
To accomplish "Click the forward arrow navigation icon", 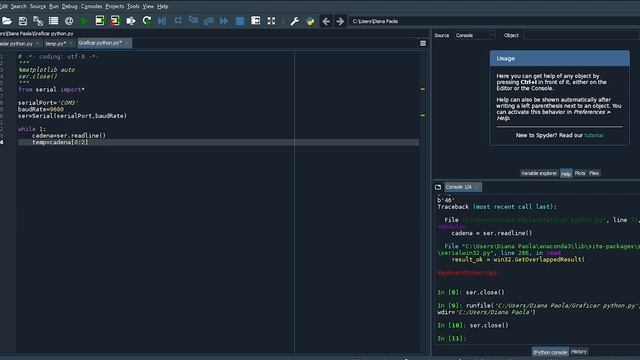I will (340, 21).
